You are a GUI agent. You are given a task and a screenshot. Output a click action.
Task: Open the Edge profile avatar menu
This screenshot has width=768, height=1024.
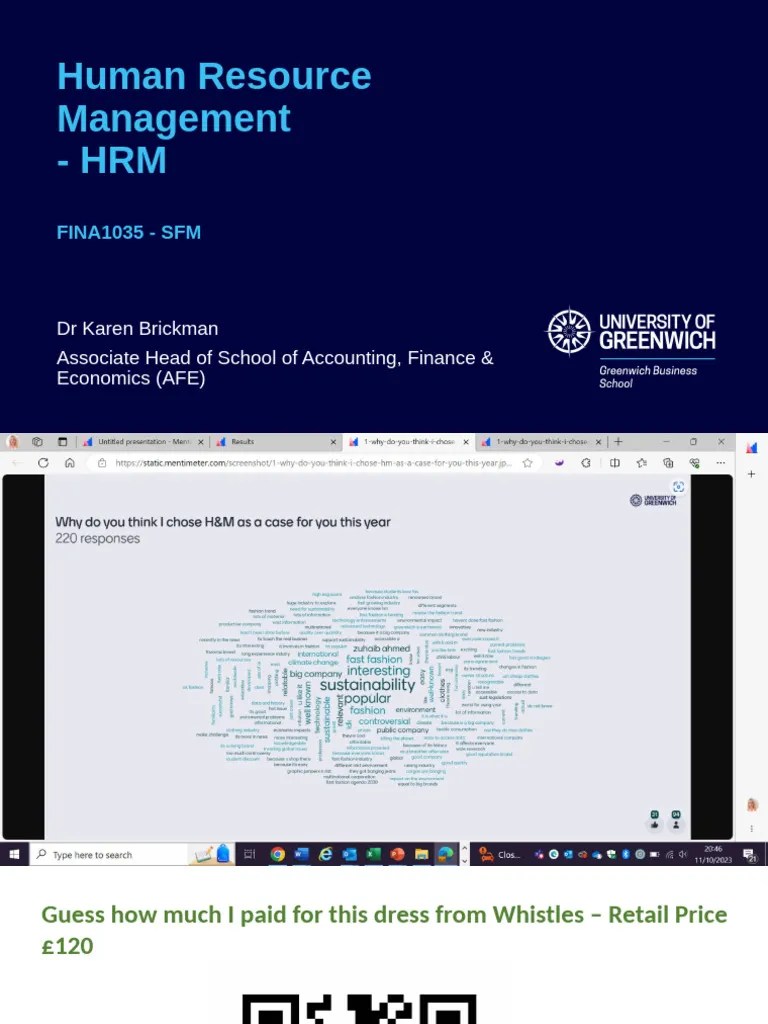pos(12,442)
